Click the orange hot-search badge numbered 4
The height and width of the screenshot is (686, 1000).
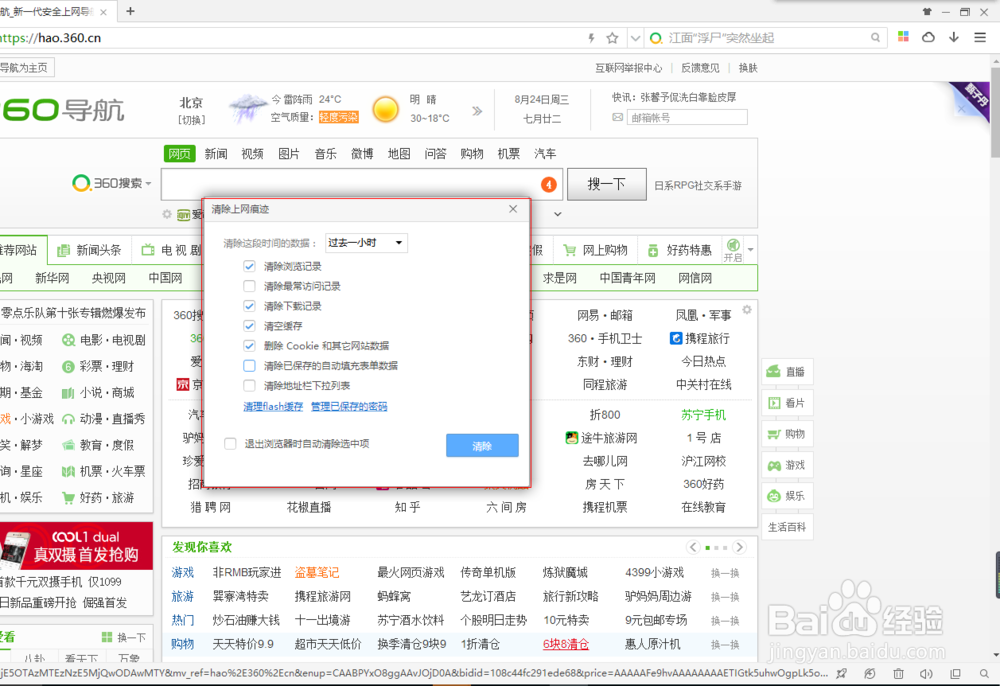click(548, 185)
